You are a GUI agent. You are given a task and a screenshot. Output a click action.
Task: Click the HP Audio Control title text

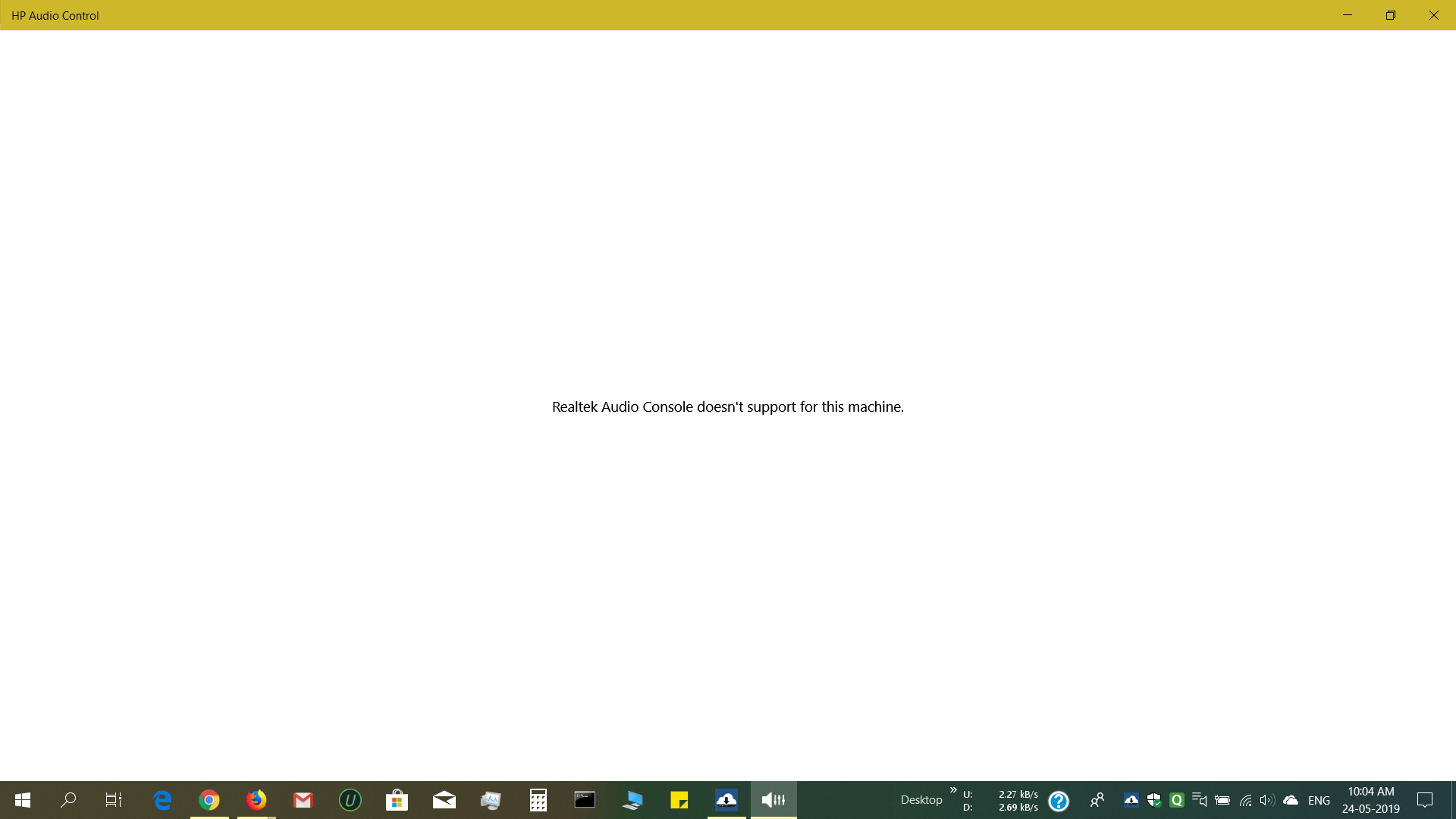tap(55, 15)
